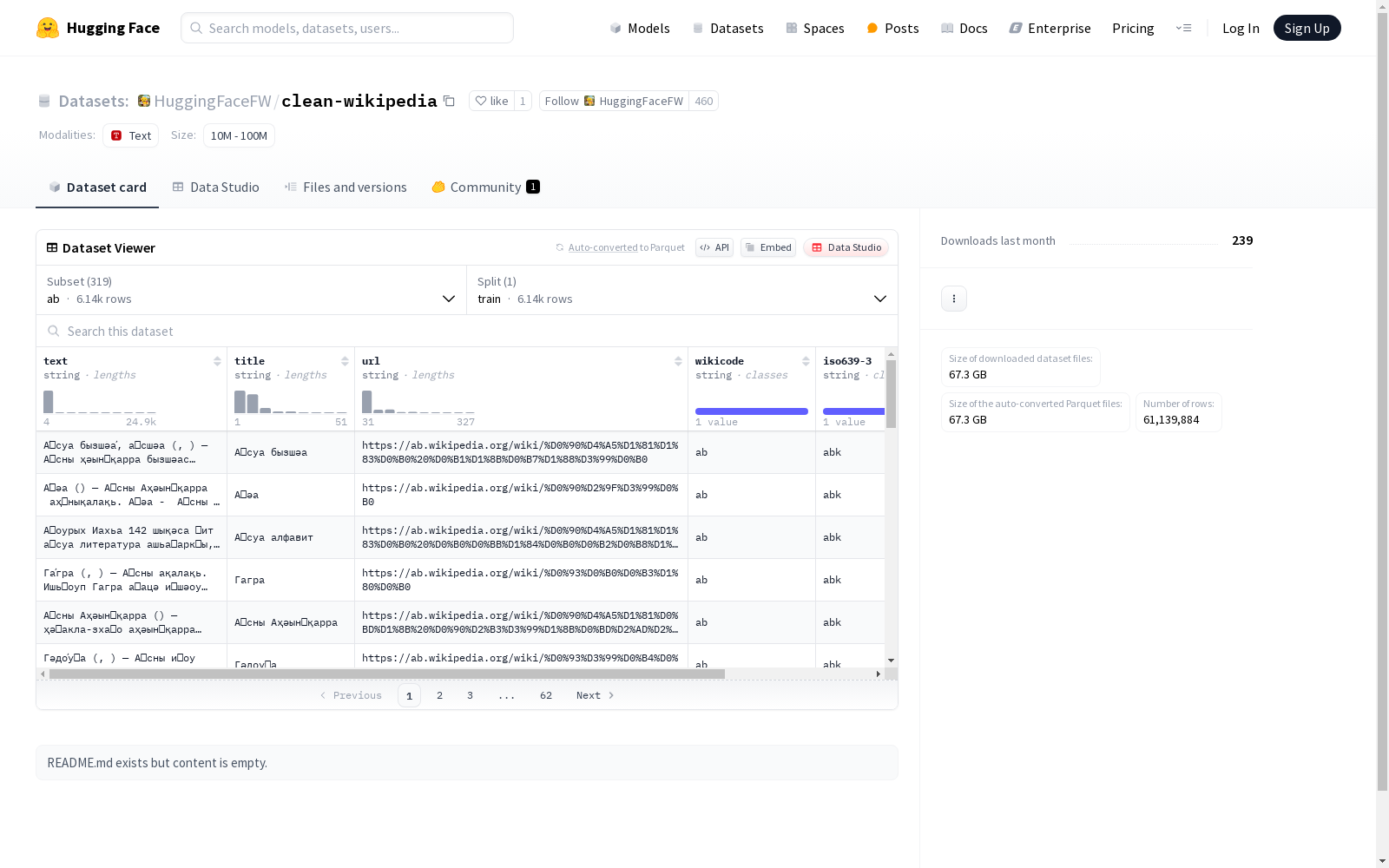Click the 61,139,884 row count value
The height and width of the screenshot is (868, 1389).
1171,420
